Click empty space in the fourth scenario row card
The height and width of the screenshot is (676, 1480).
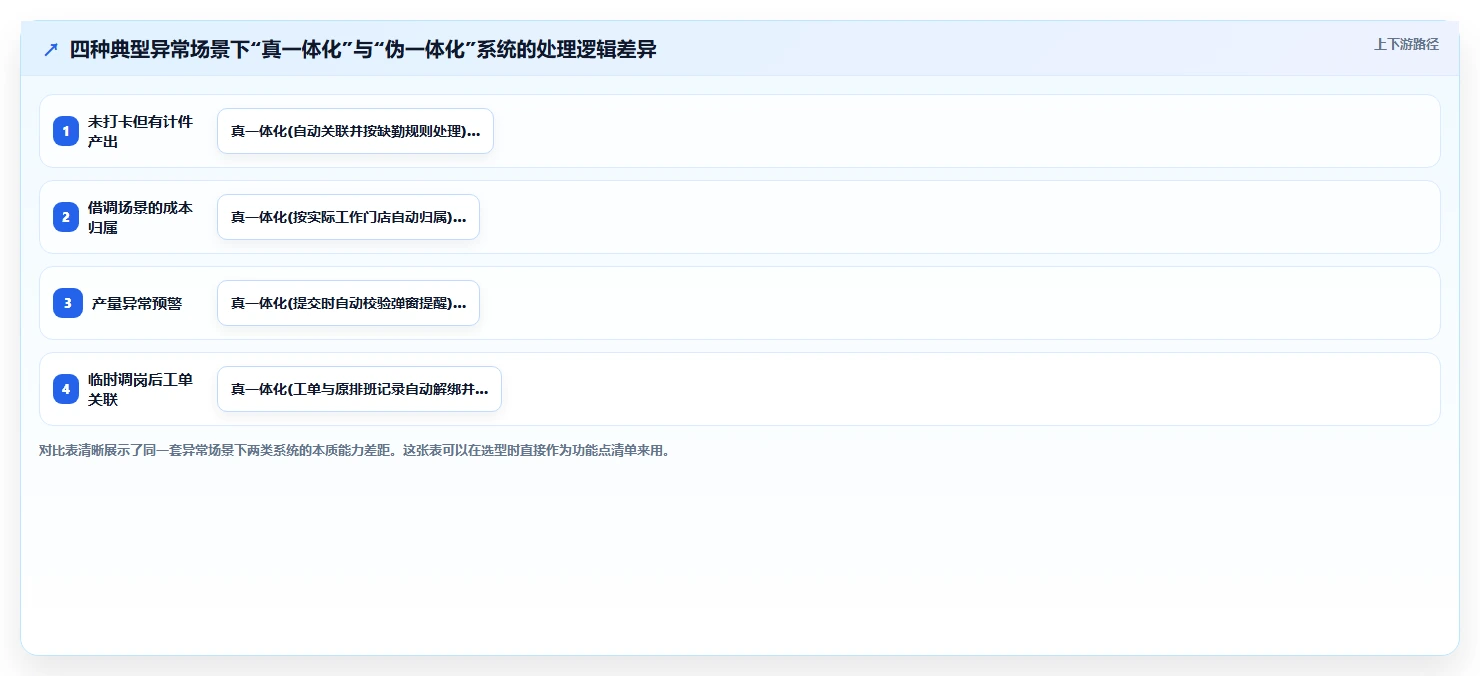click(960, 389)
